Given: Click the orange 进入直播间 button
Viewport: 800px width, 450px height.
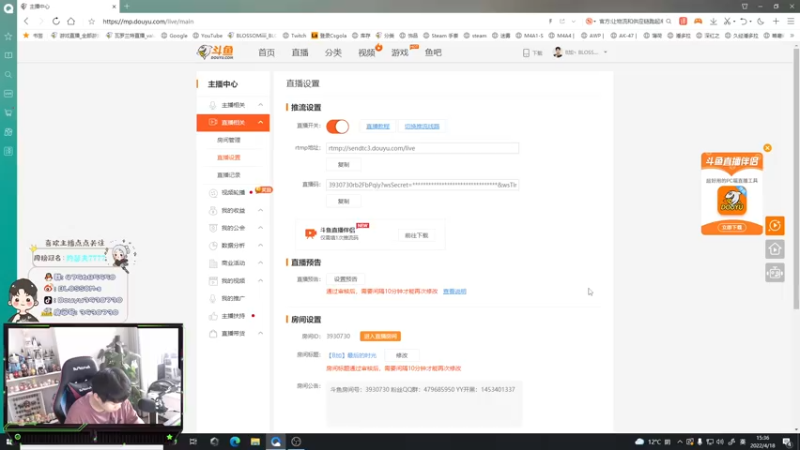Looking at the screenshot, I should point(380,336).
